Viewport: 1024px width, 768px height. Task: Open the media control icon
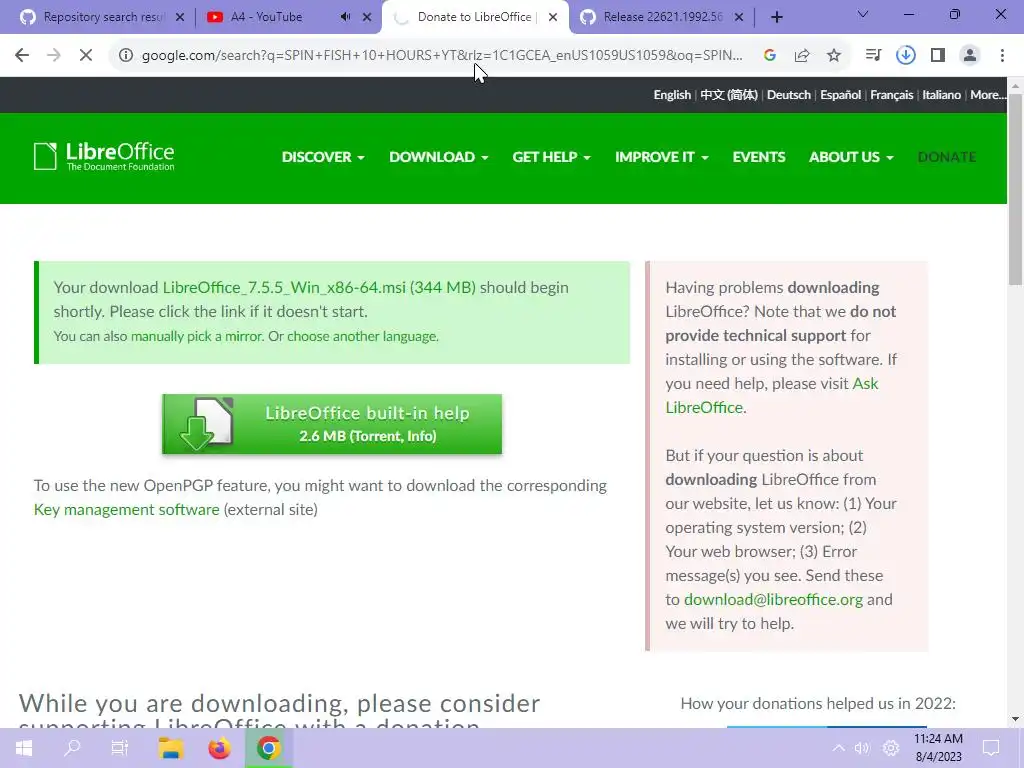click(873, 56)
